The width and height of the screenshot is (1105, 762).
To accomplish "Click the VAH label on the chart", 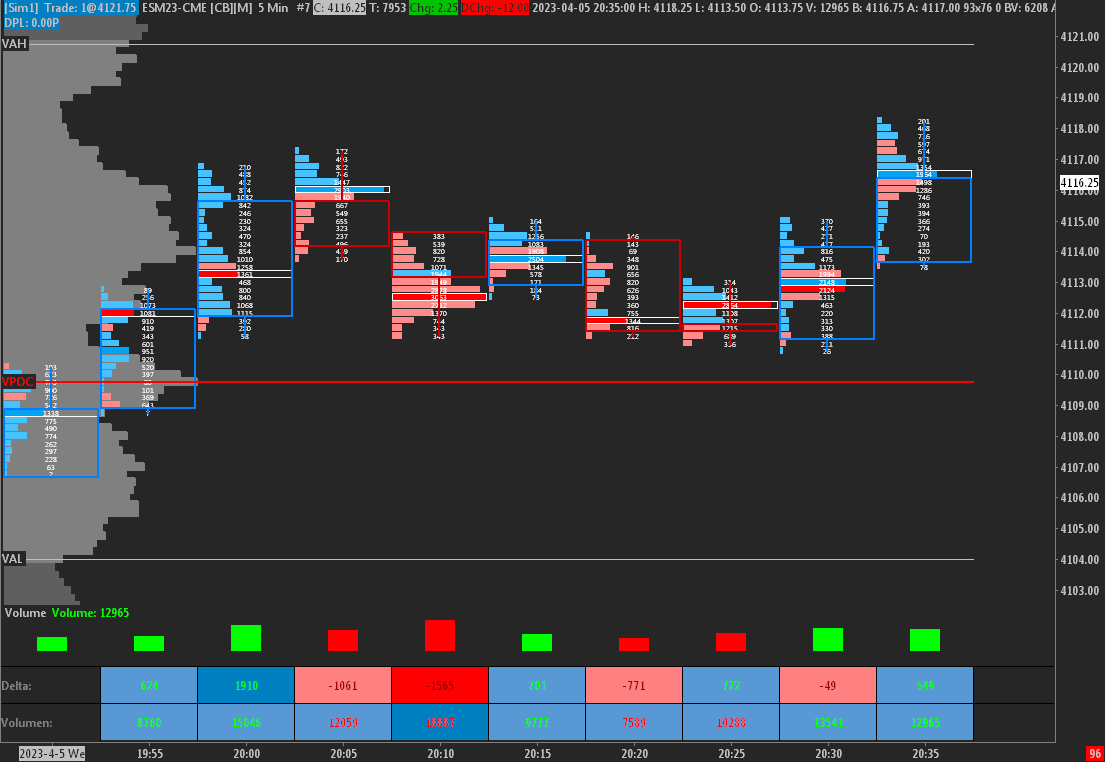I will click(x=14, y=44).
